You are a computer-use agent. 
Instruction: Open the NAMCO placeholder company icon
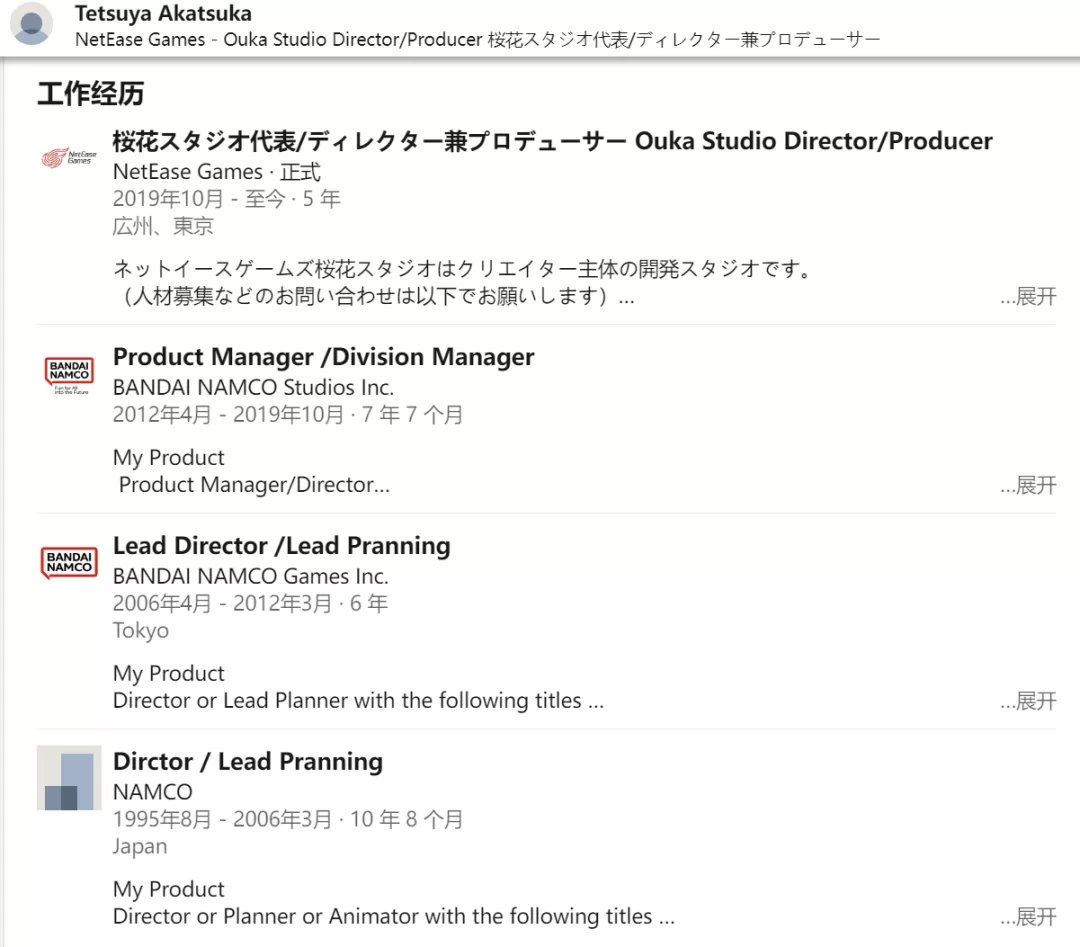[x=69, y=778]
